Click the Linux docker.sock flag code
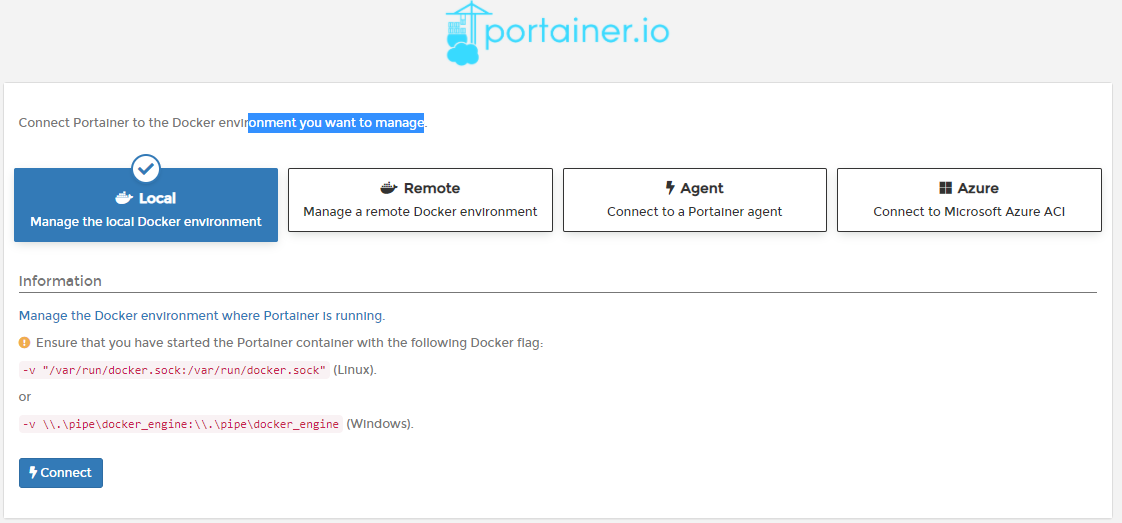 click(x=174, y=370)
